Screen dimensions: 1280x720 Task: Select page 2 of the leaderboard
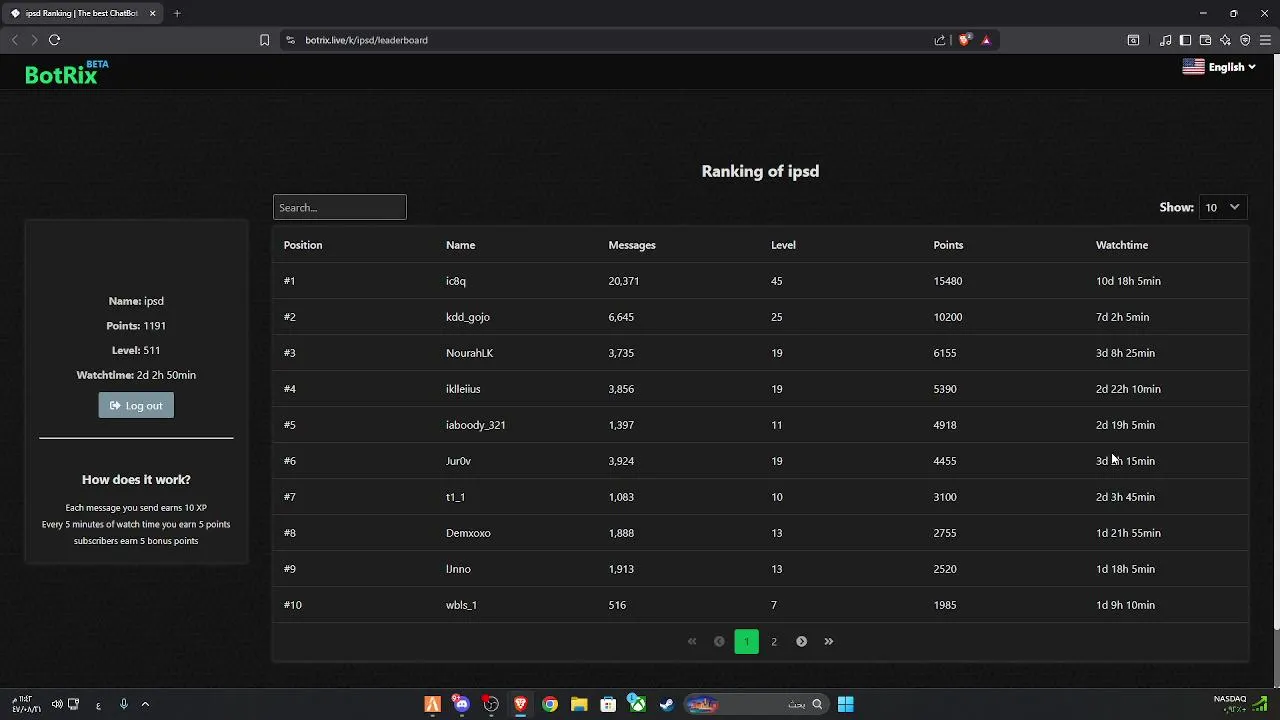click(774, 642)
